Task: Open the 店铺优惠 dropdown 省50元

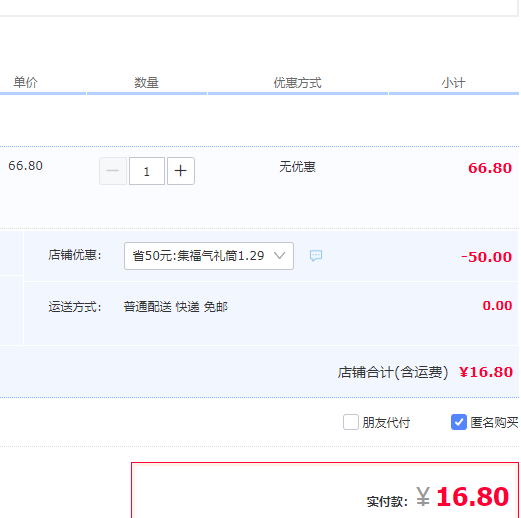Action: point(209,256)
